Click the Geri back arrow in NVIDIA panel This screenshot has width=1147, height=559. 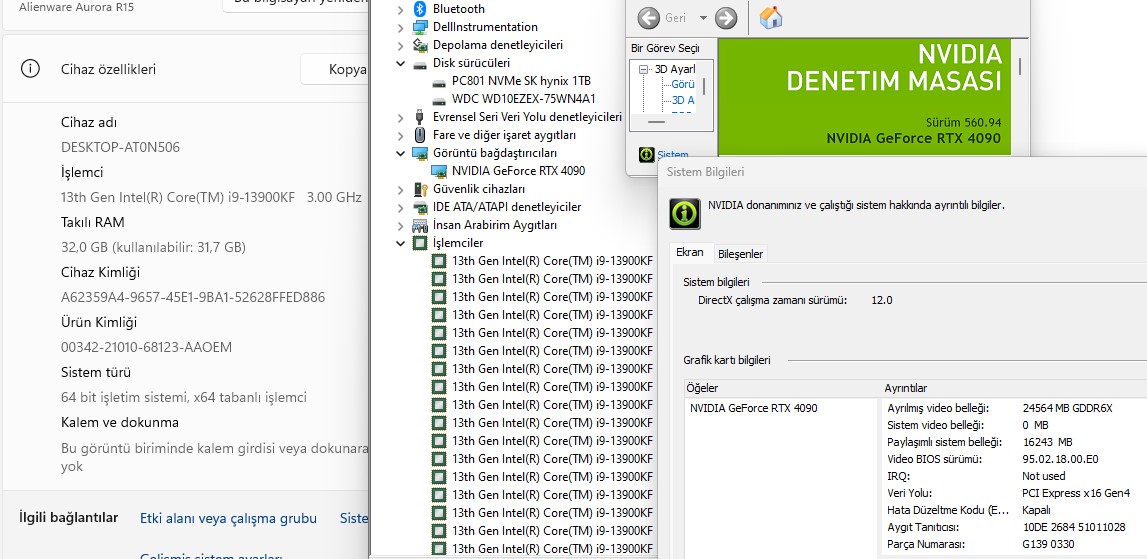[x=649, y=18]
